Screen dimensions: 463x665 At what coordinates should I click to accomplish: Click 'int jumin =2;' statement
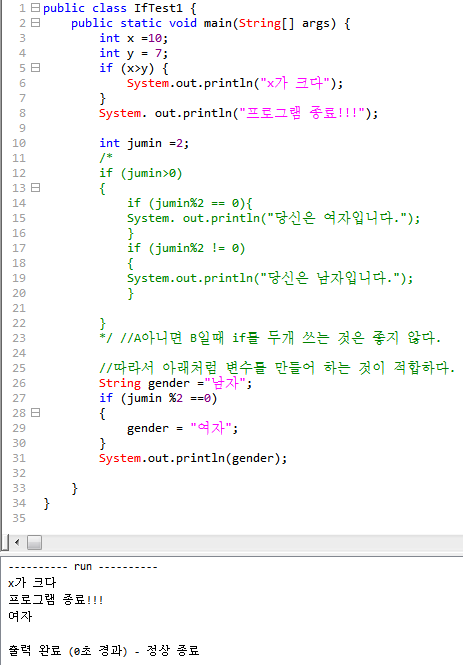click(144, 143)
